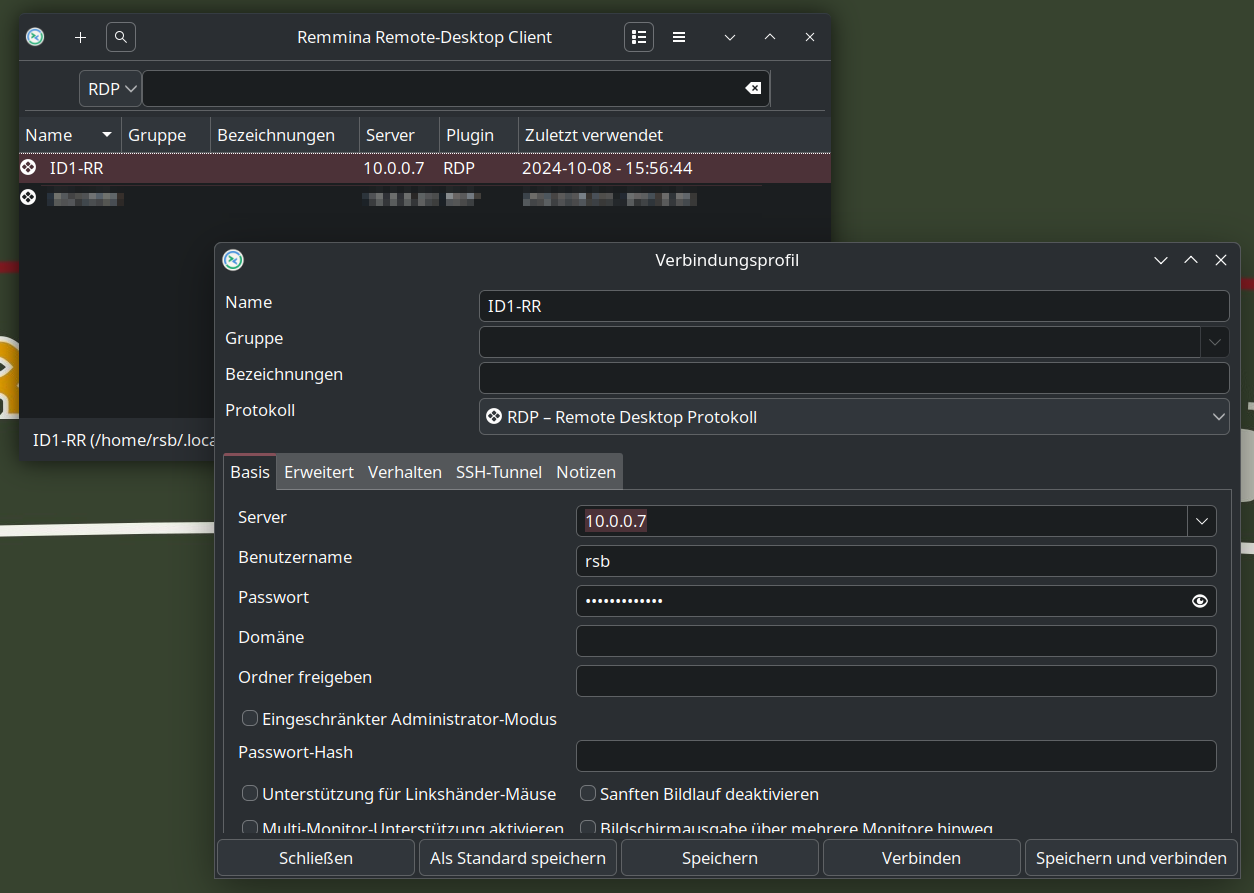
Task: Tick Sanften Bildlauf deaktivieren checkbox
Action: coord(588,794)
